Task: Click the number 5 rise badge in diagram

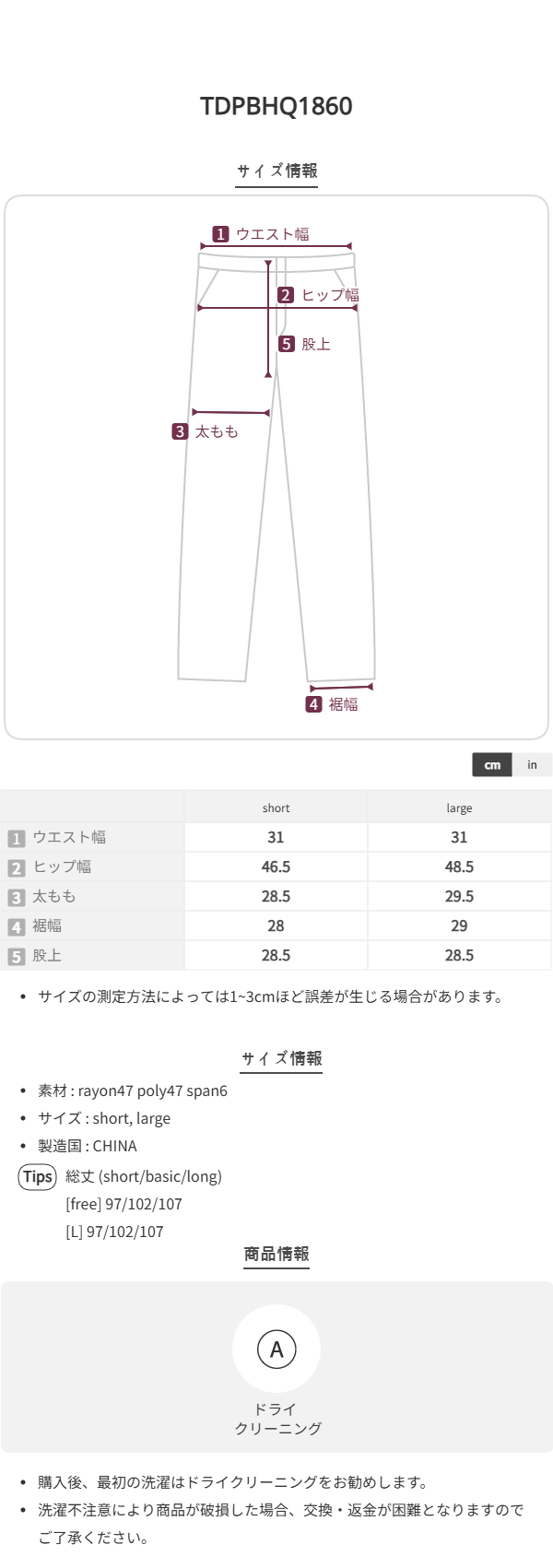Action: tap(287, 344)
